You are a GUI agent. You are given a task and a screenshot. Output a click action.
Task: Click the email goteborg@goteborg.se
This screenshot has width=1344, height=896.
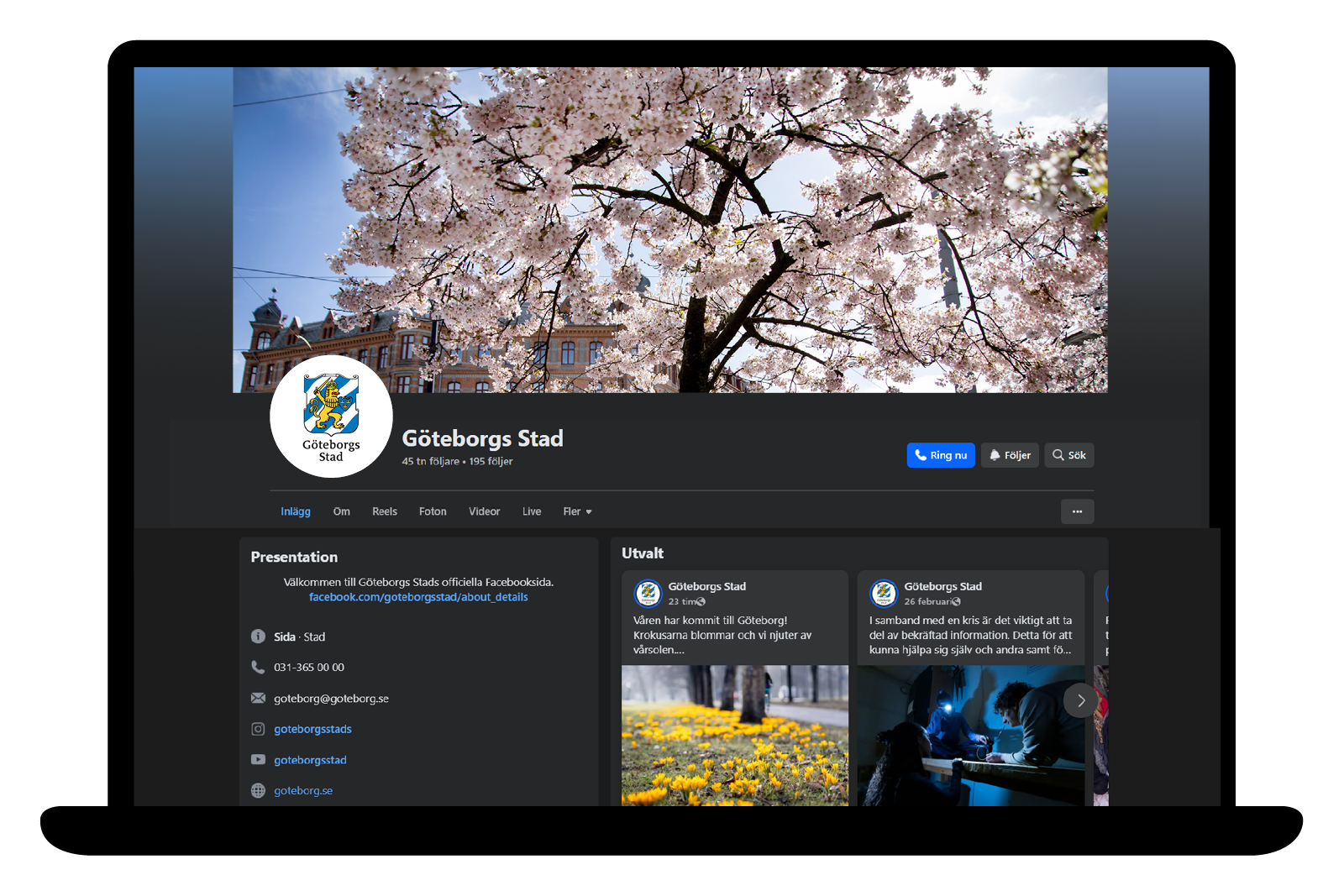coord(331,699)
